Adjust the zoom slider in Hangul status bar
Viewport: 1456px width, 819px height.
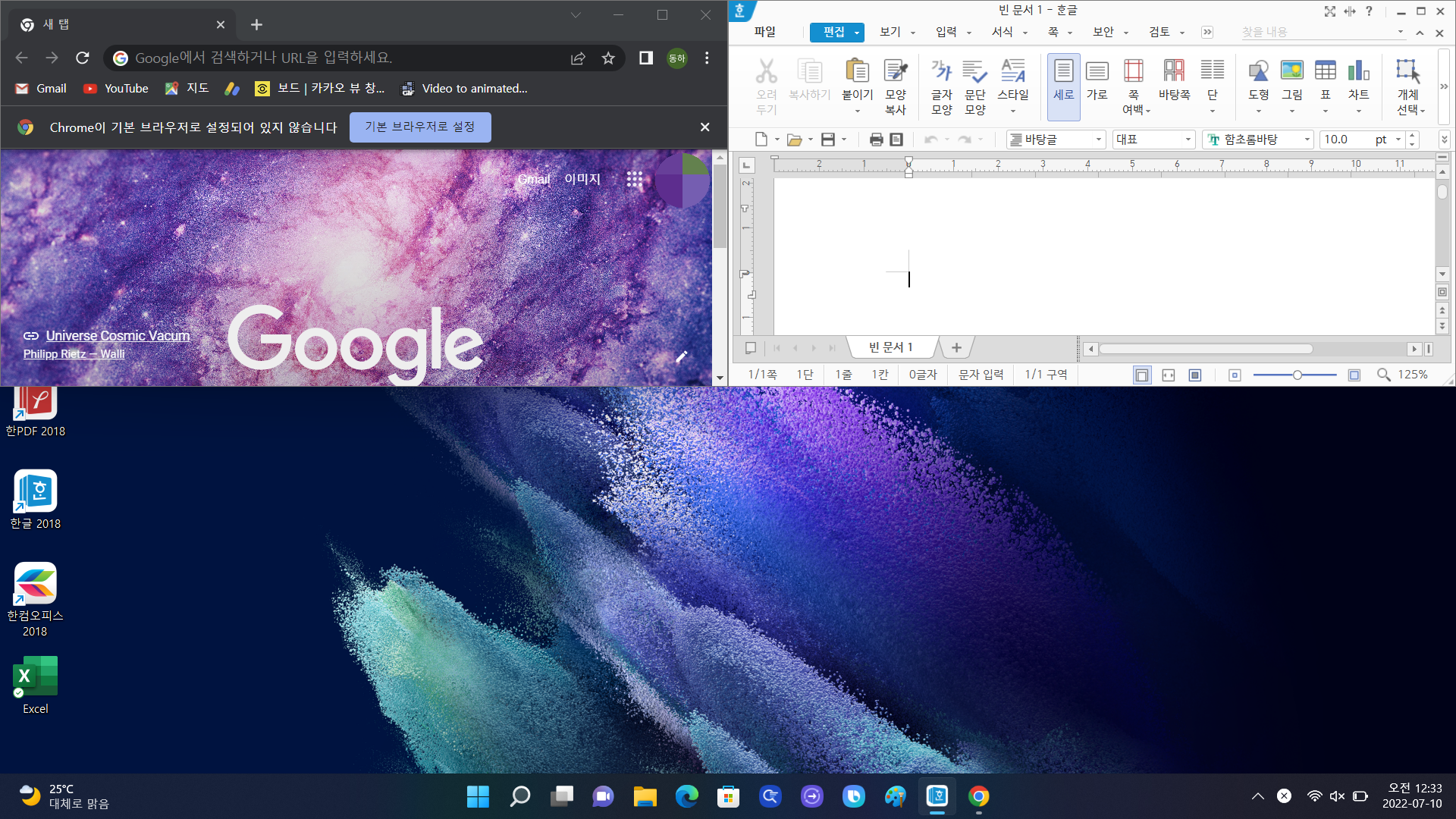coord(1297,375)
